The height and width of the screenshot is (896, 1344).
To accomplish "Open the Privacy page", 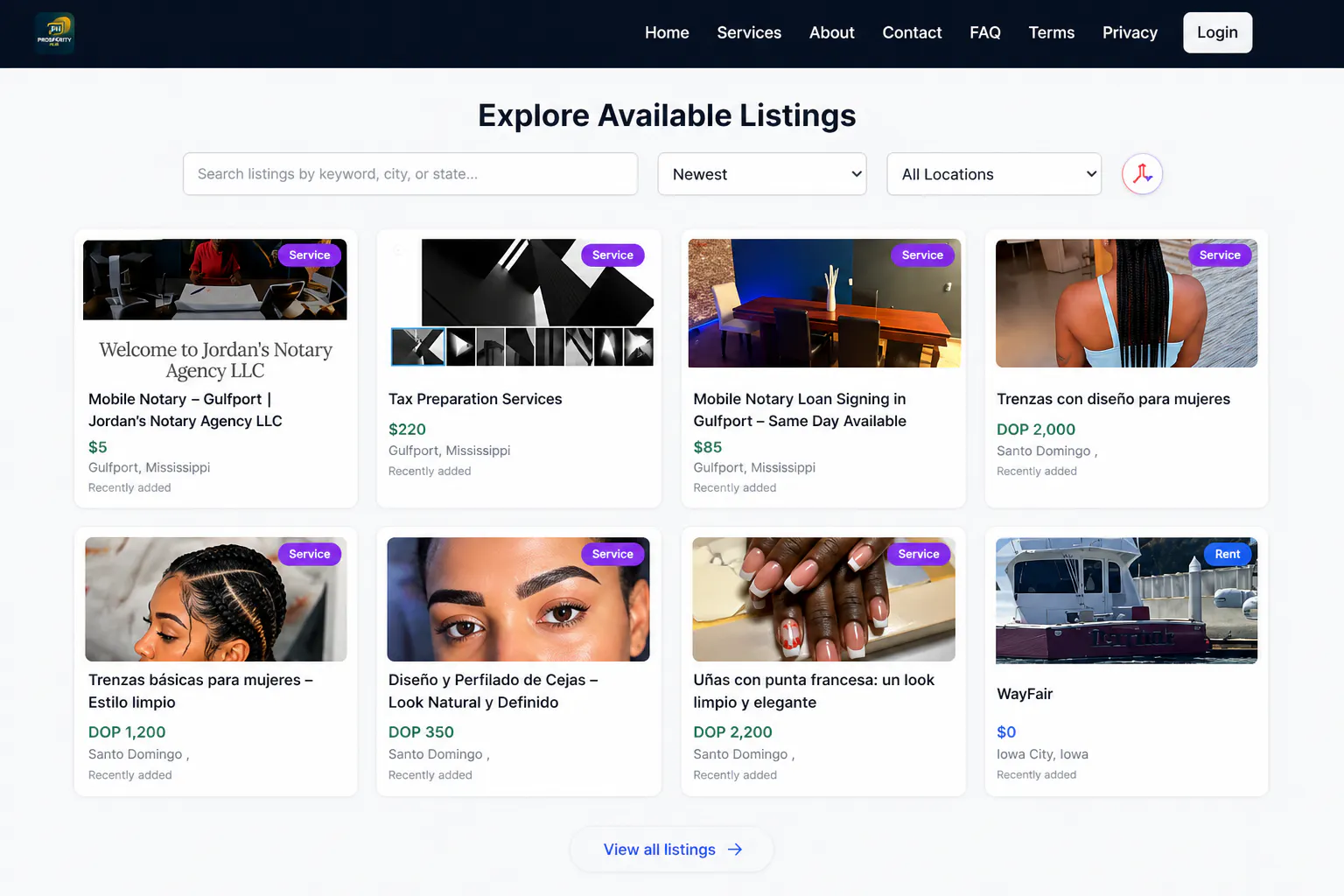I will (1130, 32).
